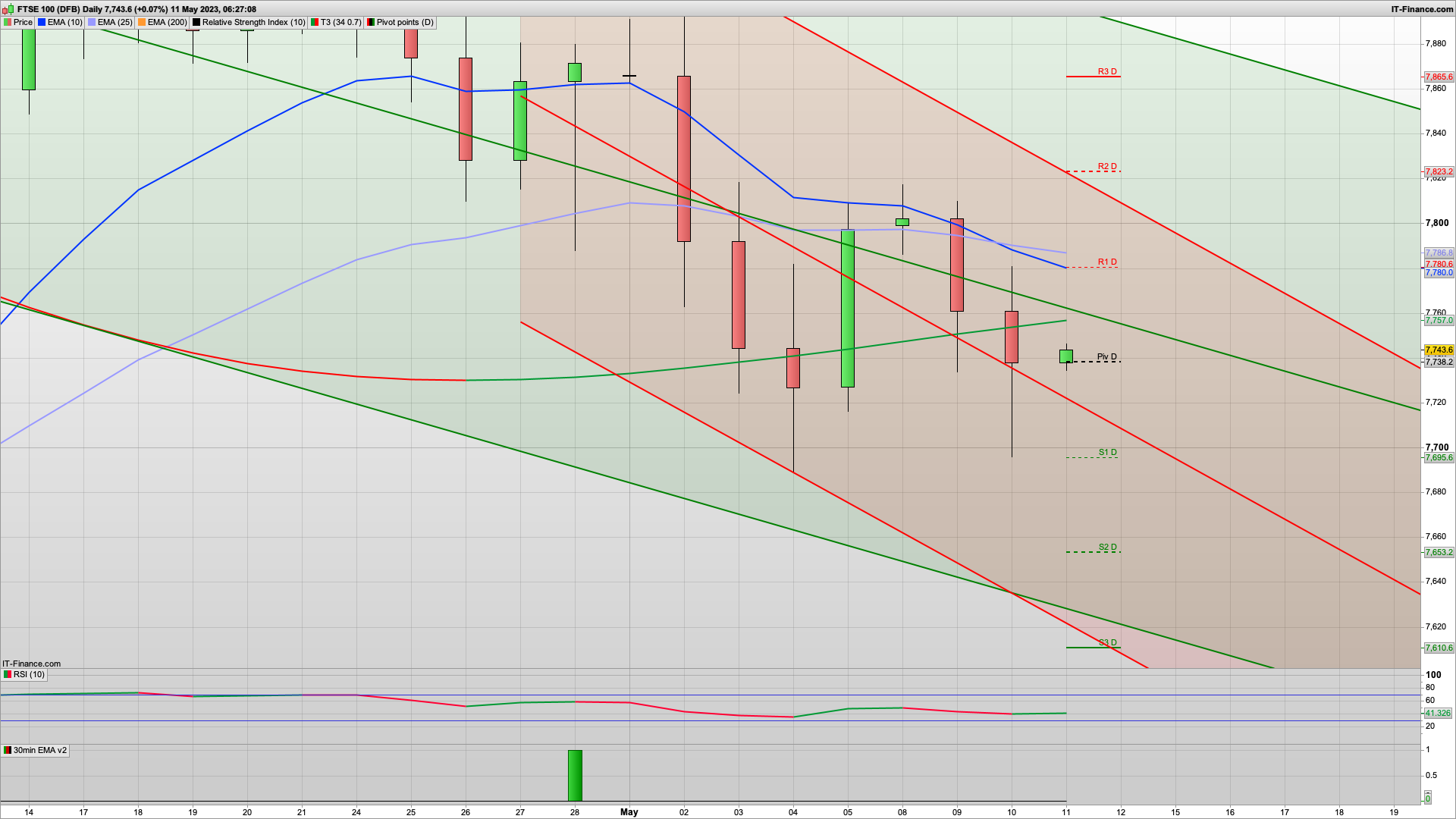Open Relative Strength Index (10) indicator settings
This screenshot has height=819, width=1456.
point(253,22)
